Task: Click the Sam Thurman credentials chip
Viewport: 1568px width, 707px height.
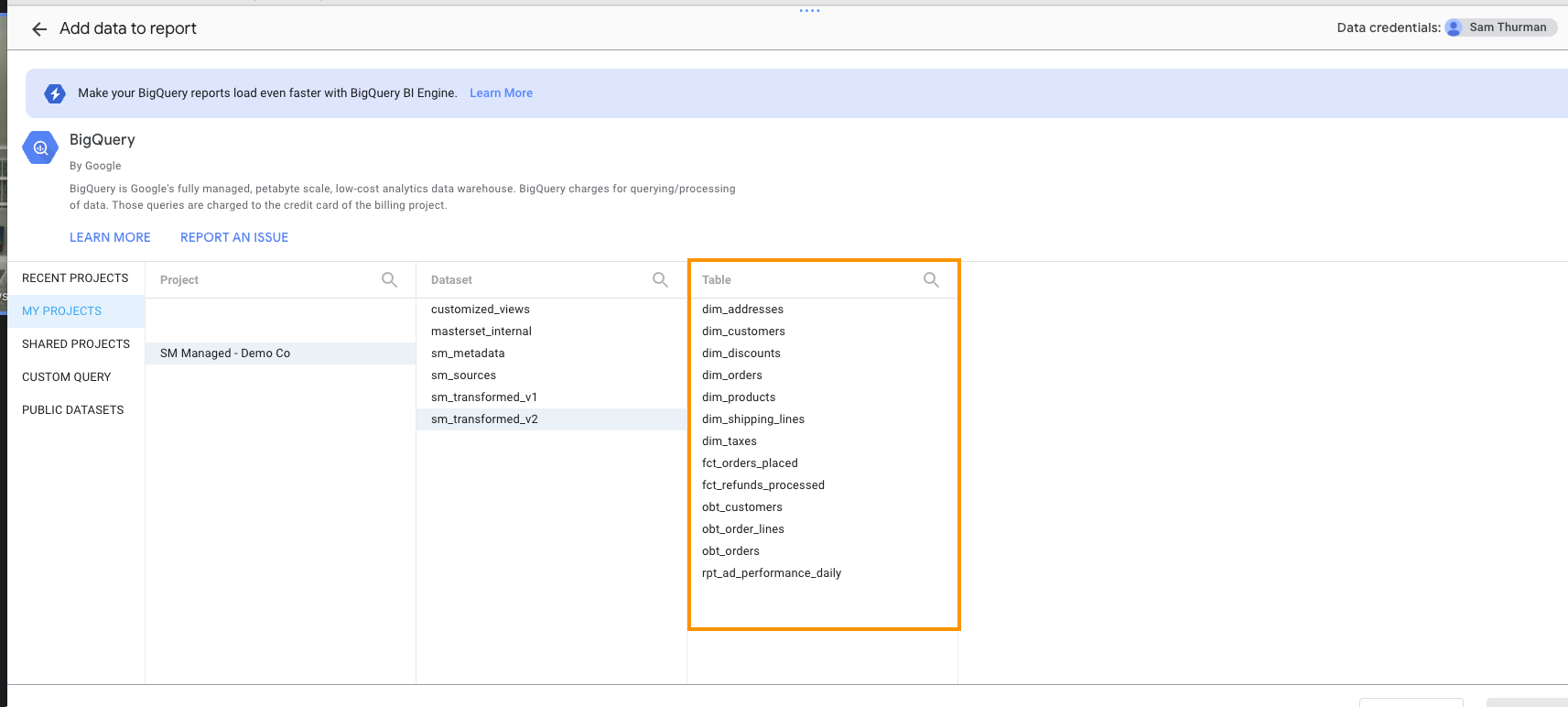Action: (x=1500, y=27)
